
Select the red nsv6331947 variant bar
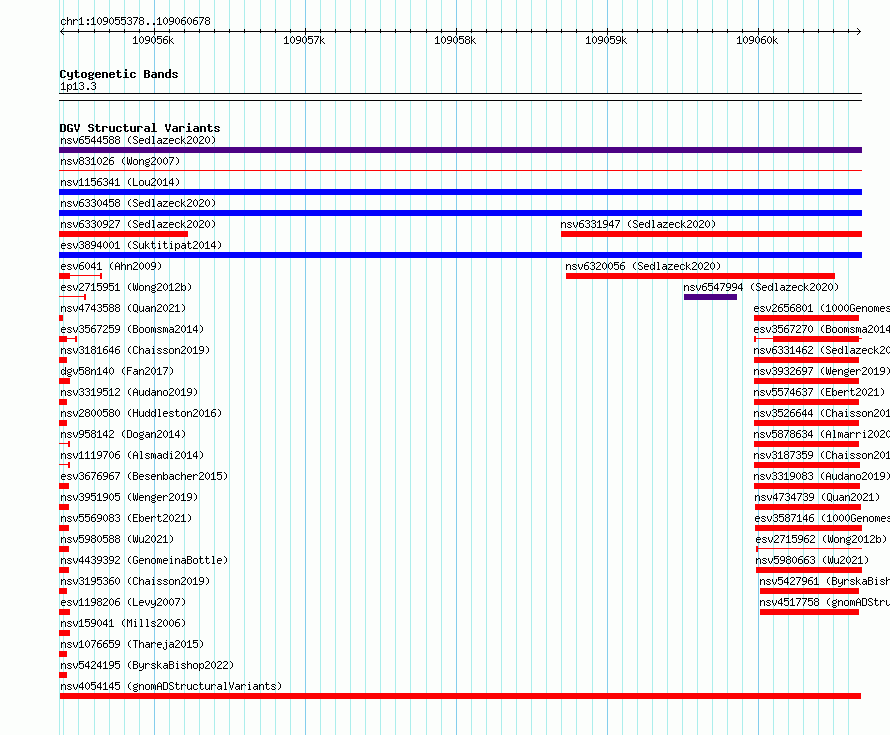[711, 234]
